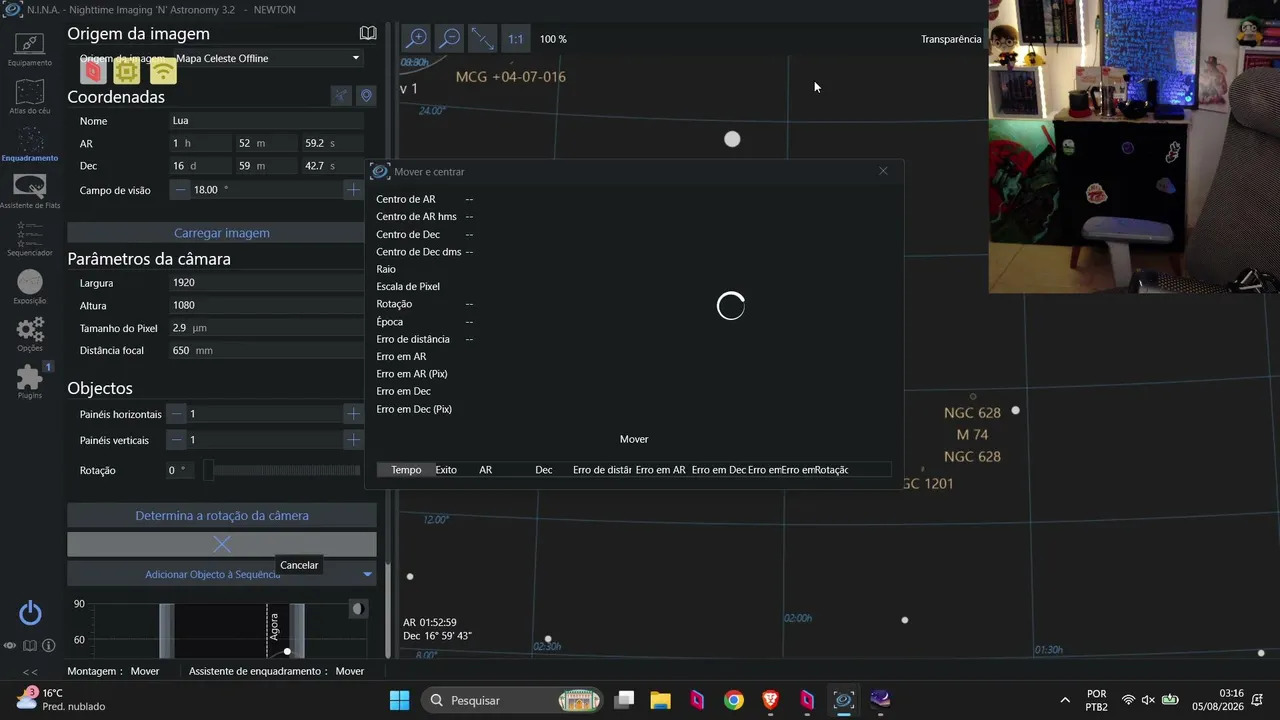Toggle the moon icon on altitude chart
This screenshot has height=720, width=1280.
click(x=357, y=608)
